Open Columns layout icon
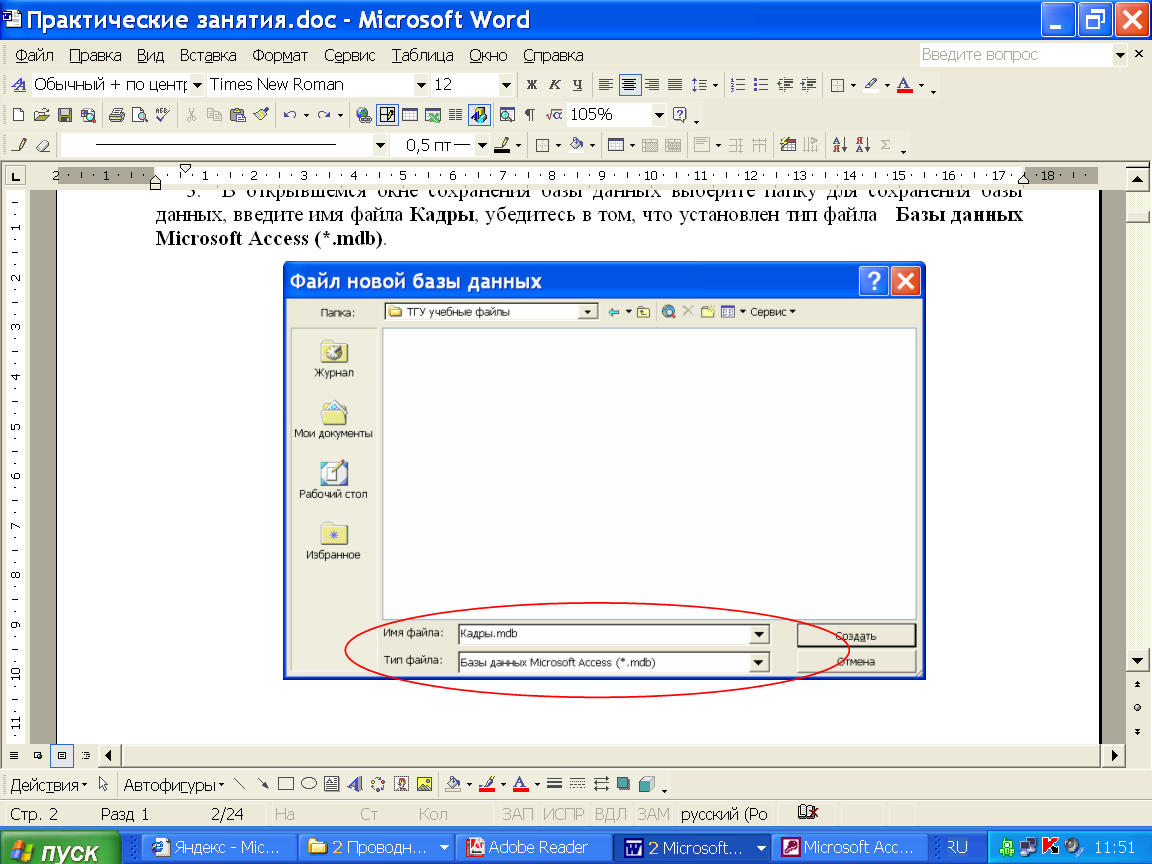 (456, 115)
